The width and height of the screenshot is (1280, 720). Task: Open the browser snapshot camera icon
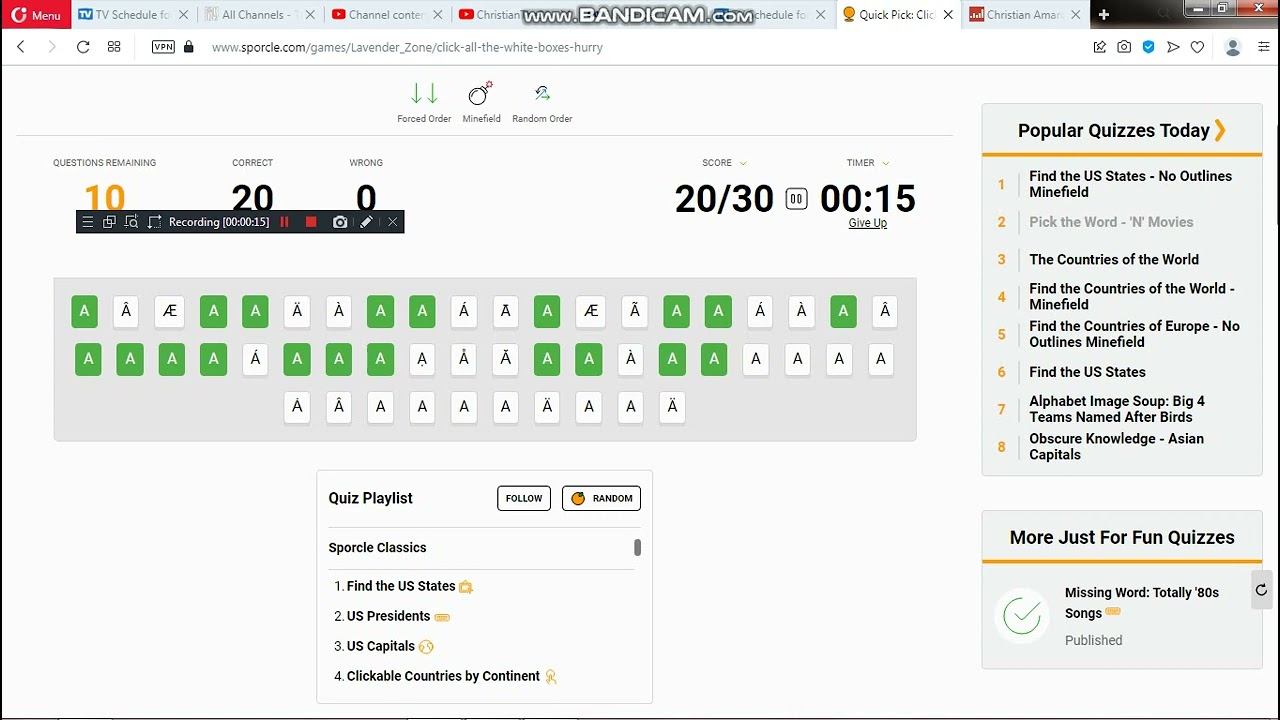pos(1124,47)
